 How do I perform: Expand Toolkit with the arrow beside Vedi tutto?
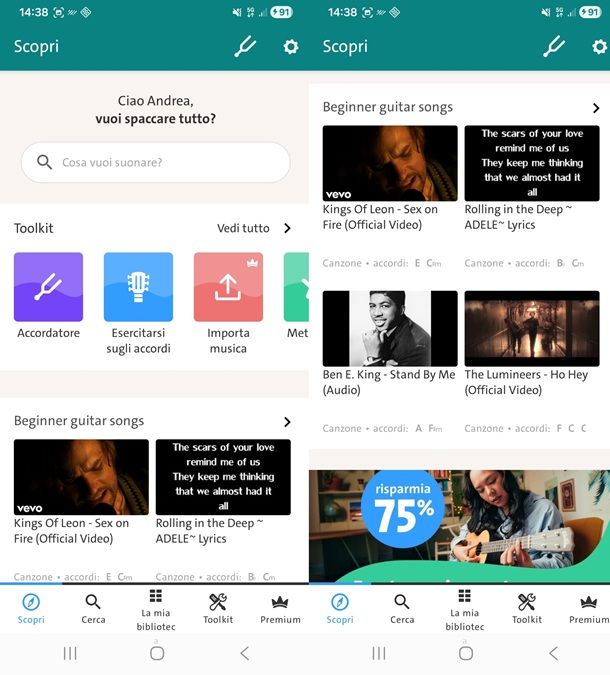[288, 228]
